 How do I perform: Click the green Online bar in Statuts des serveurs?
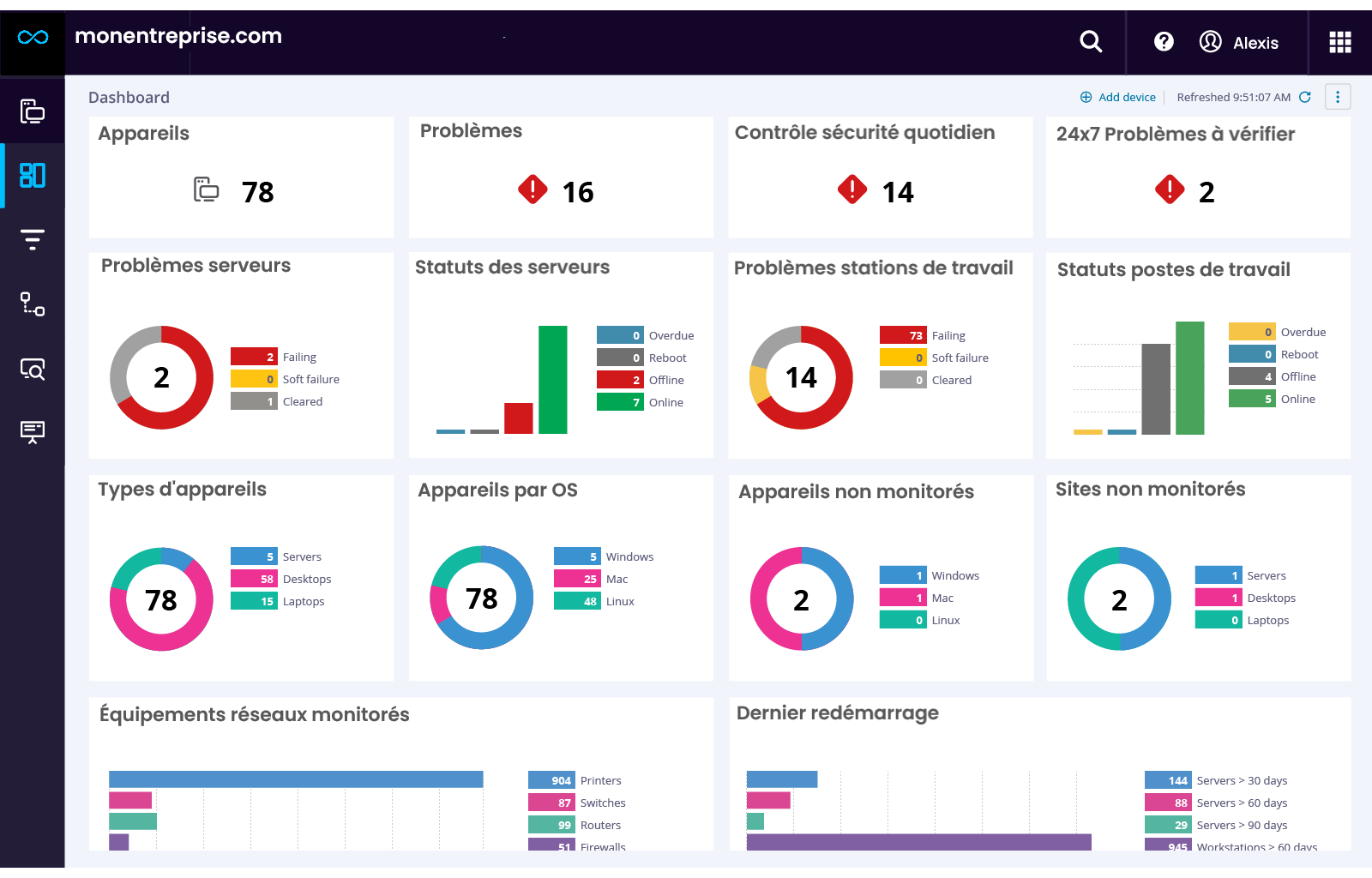coord(552,380)
